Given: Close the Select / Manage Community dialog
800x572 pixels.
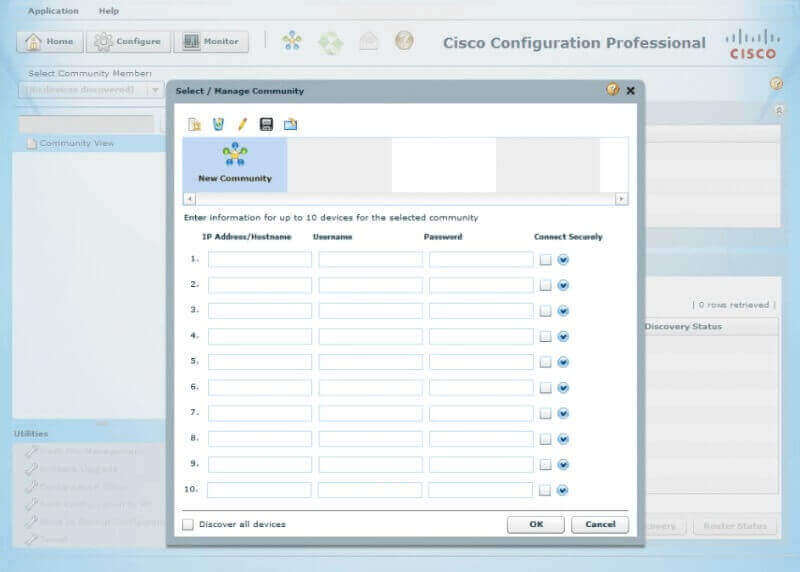Looking at the screenshot, I should 631,90.
